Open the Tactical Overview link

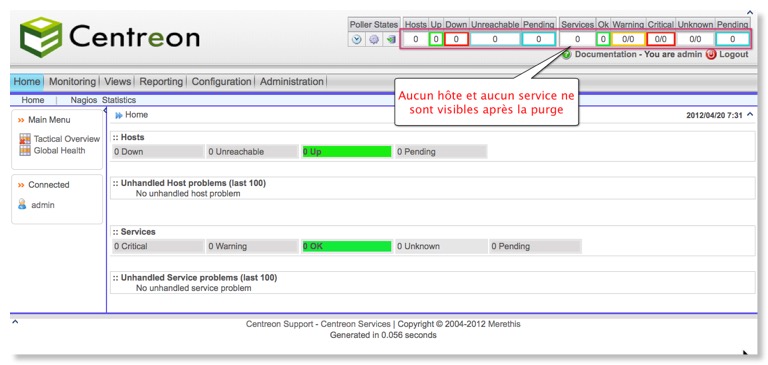click(x=67, y=139)
